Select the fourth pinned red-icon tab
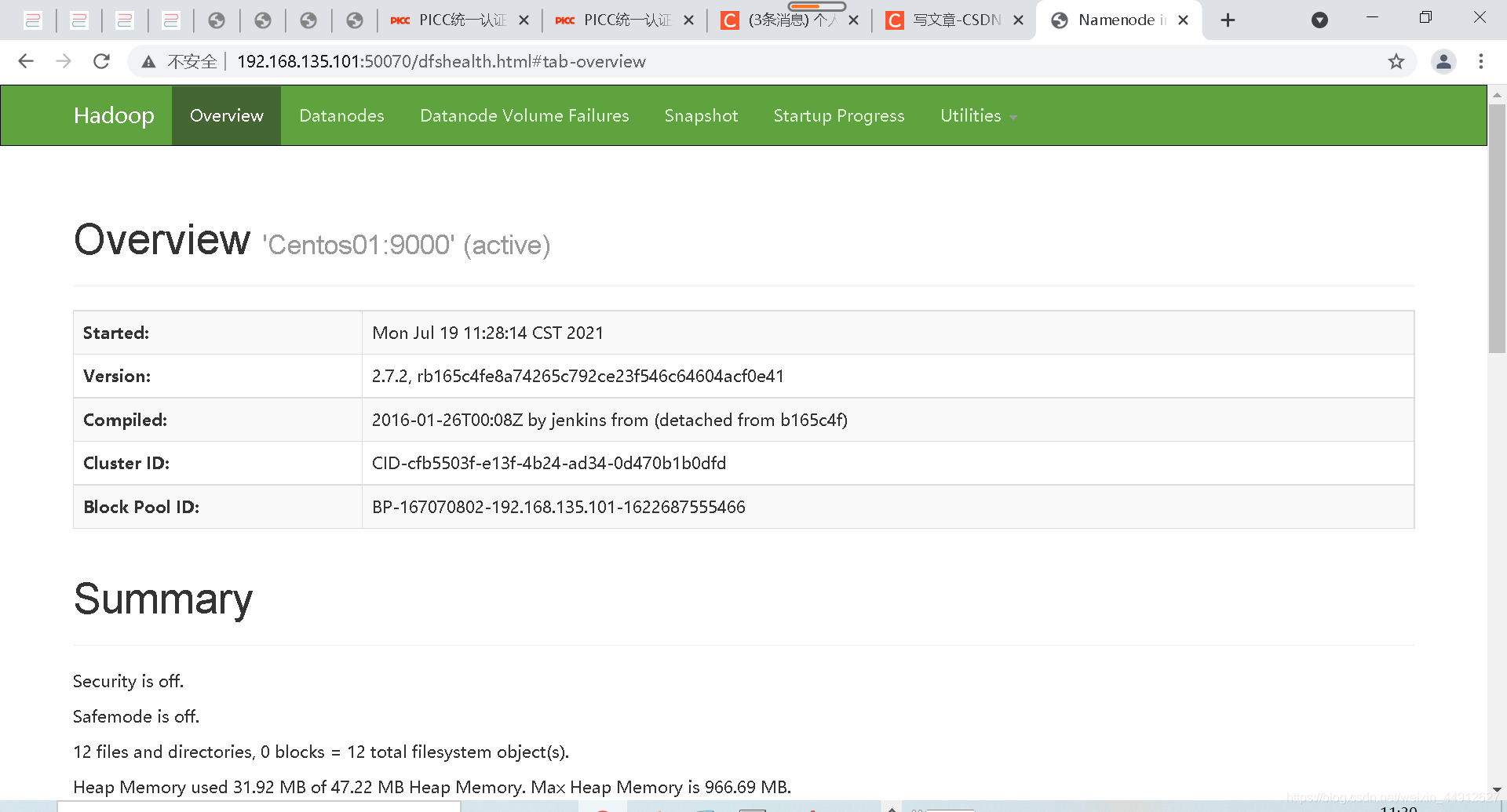 tap(170, 20)
